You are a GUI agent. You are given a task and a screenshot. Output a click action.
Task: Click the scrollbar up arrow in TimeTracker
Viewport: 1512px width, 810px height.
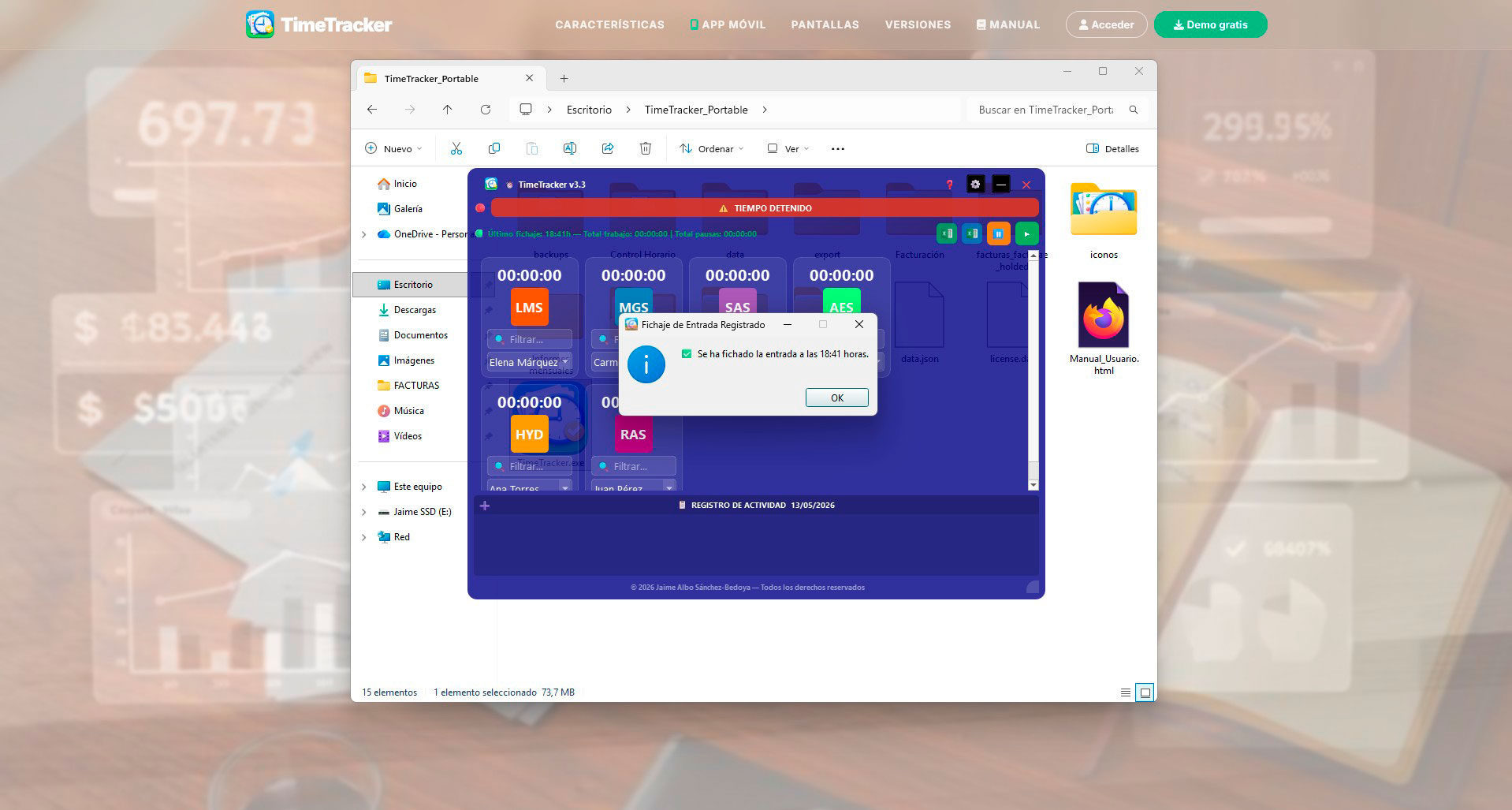tap(1033, 256)
